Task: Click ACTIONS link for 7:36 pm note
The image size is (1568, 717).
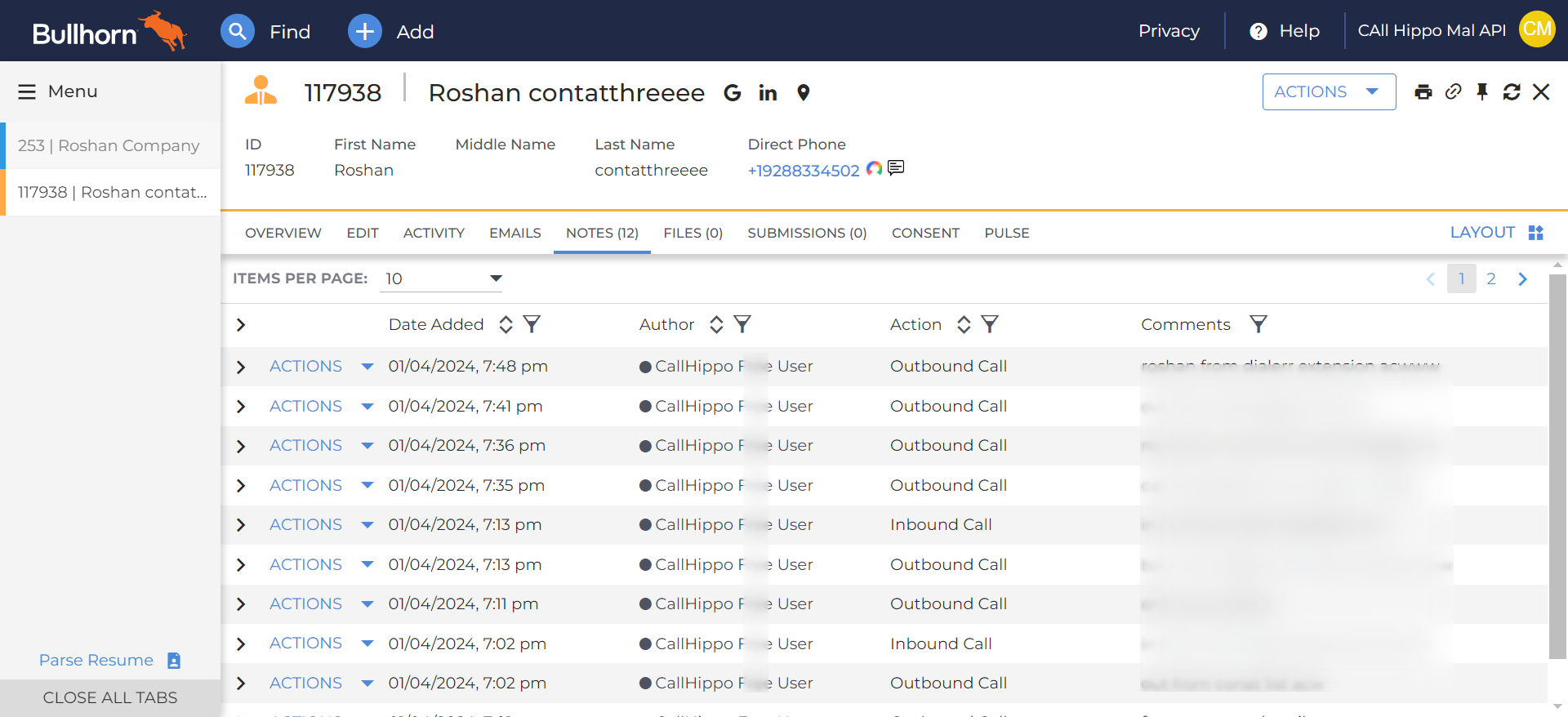Action: pos(305,445)
